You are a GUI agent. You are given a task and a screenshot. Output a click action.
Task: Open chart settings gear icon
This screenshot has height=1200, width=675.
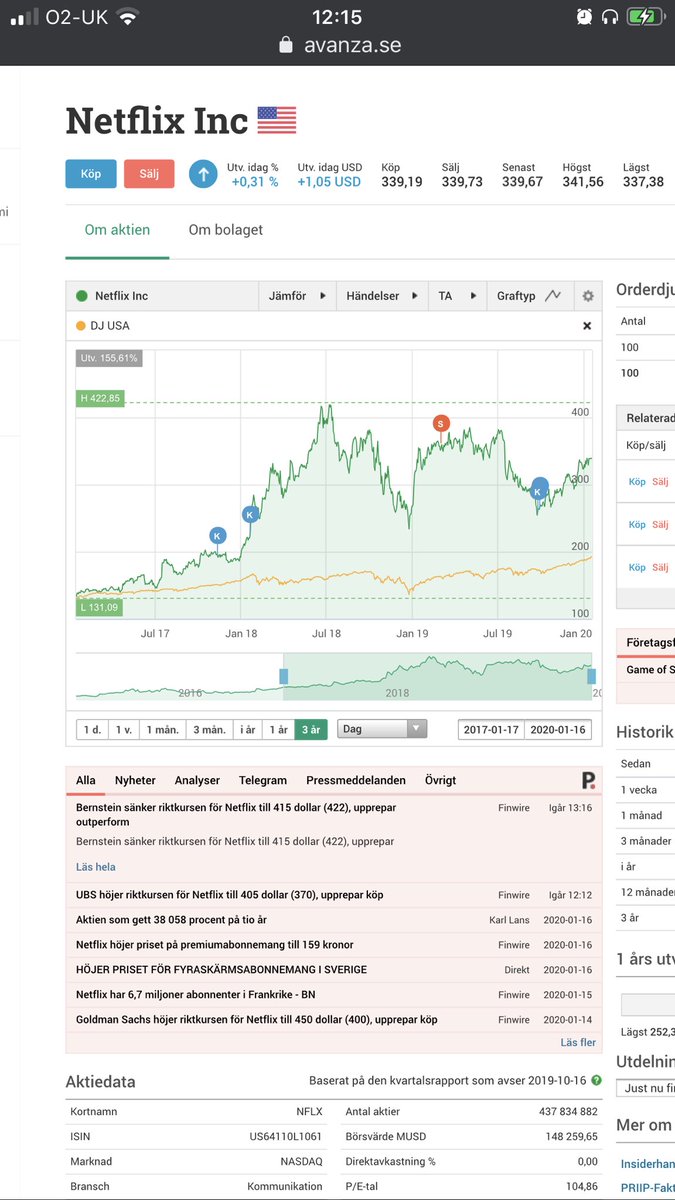pyautogui.click(x=588, y=296)
